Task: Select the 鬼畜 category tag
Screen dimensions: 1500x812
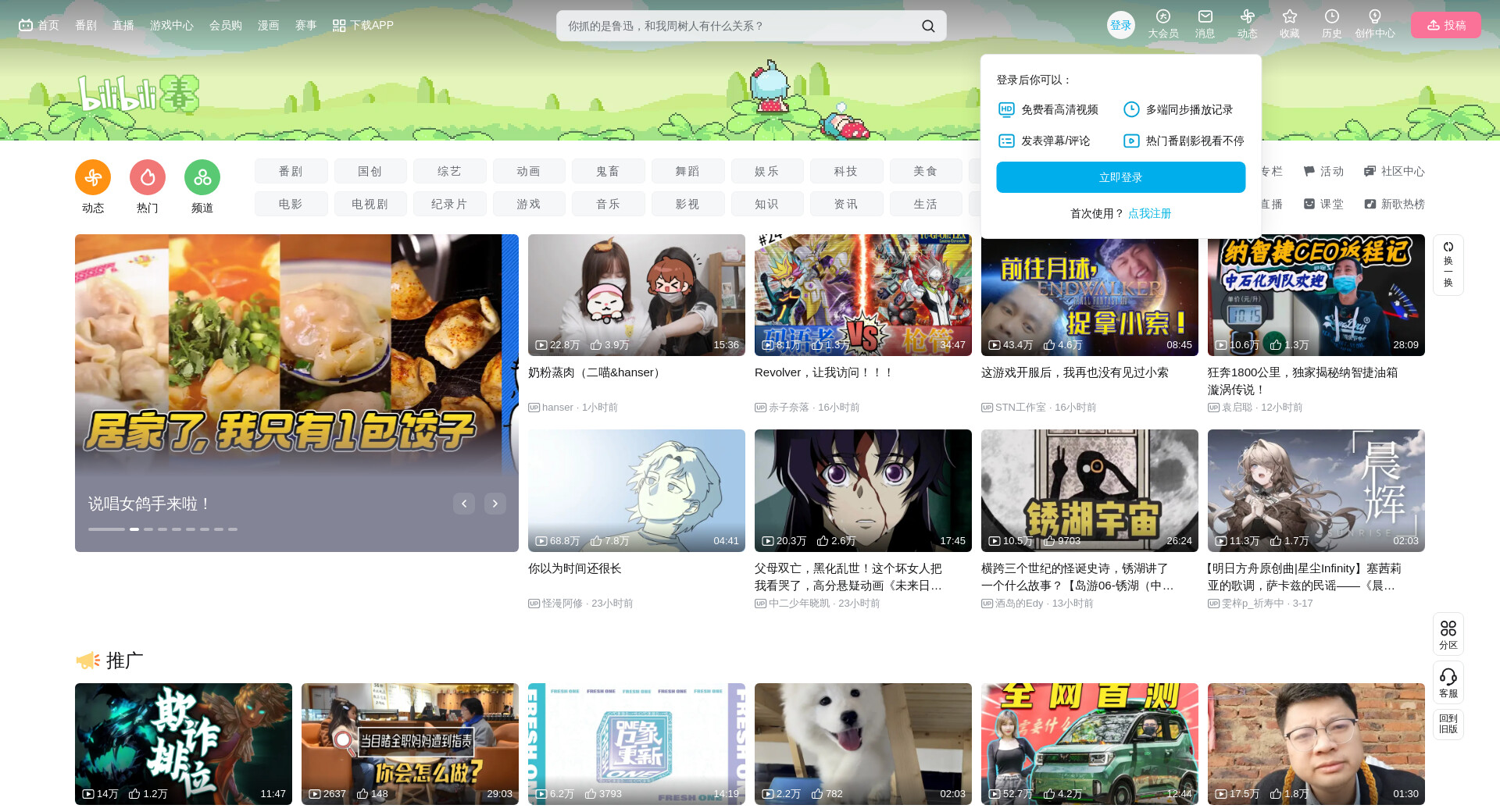Action: pyautogui.click(x=609, y=171)
